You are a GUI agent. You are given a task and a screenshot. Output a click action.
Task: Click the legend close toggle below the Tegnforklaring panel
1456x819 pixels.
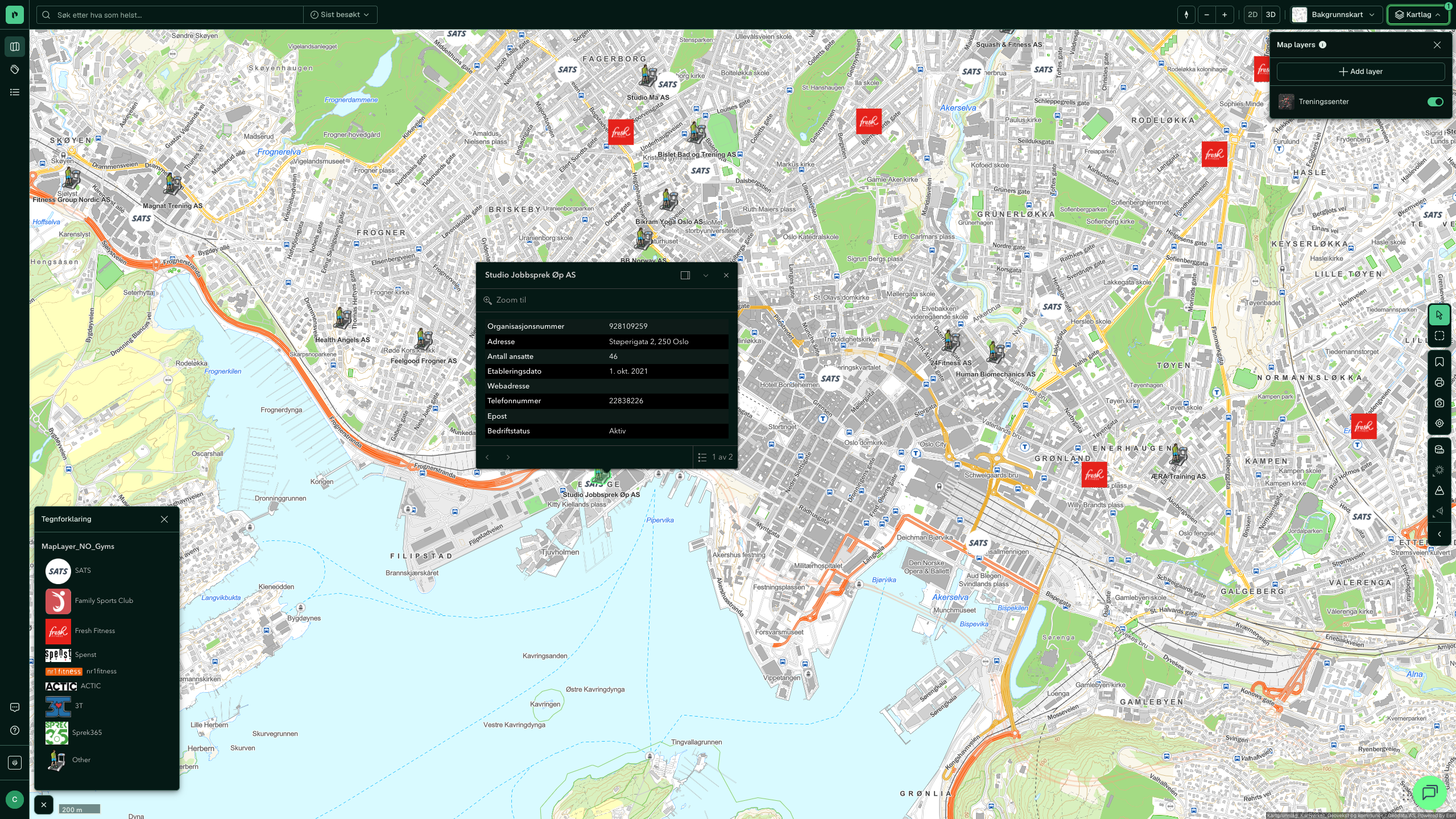44,805
